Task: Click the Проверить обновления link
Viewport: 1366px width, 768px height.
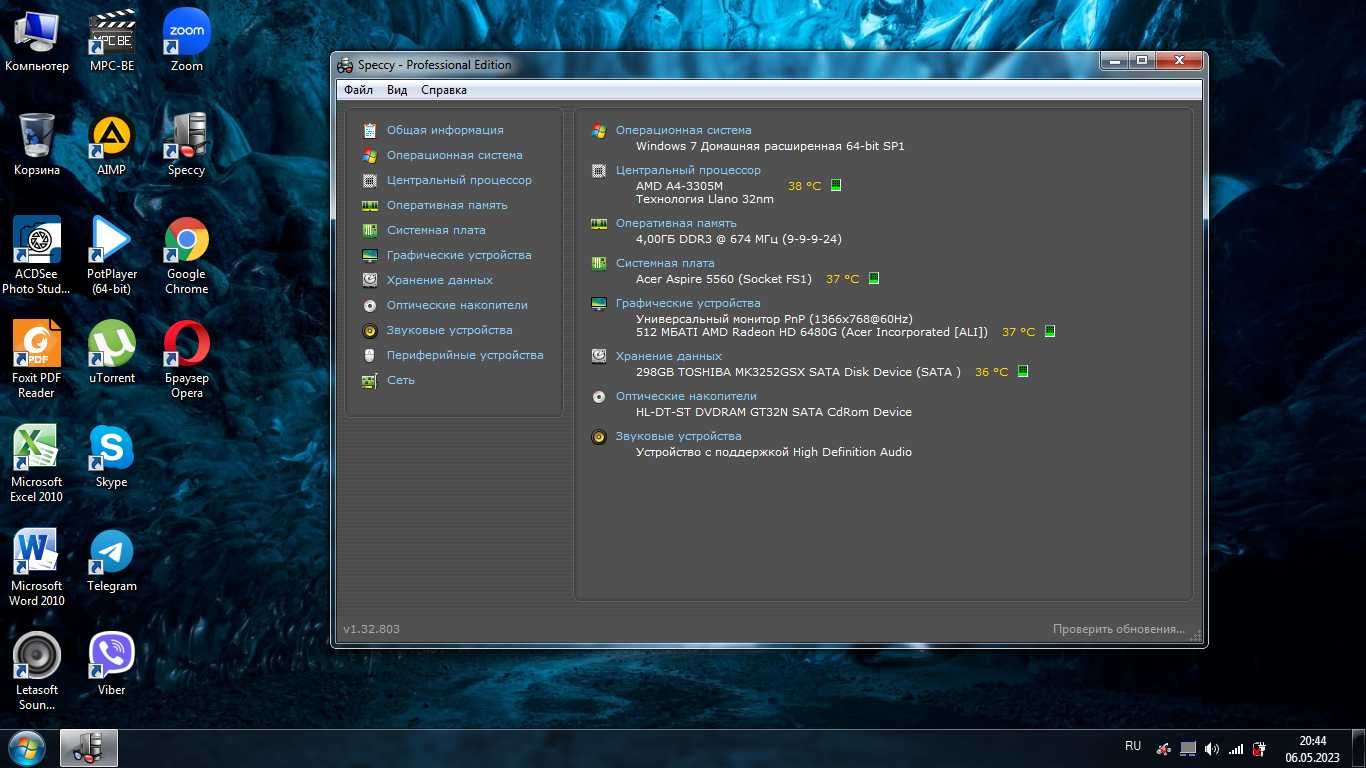Action: click(x=1118, y=629)
